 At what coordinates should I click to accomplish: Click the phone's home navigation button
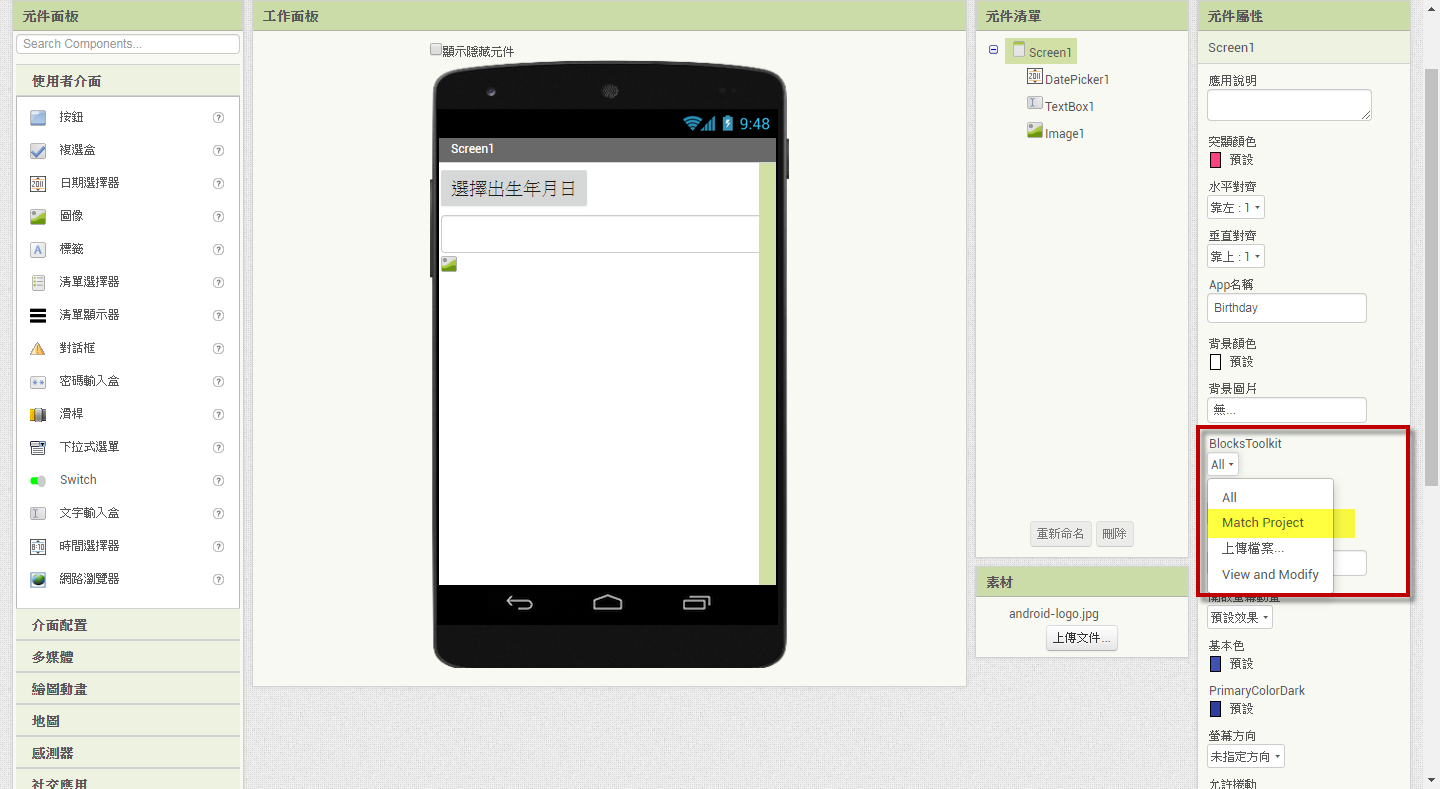607,603
